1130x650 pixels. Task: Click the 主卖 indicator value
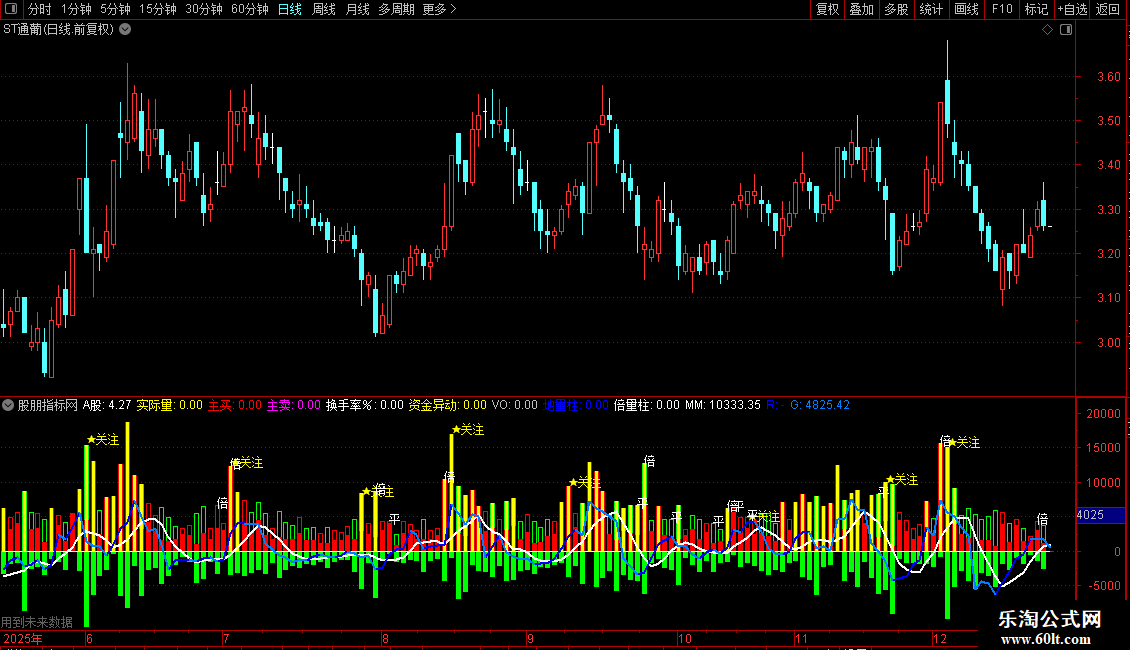pyautogui.click(x=293, y=405)
